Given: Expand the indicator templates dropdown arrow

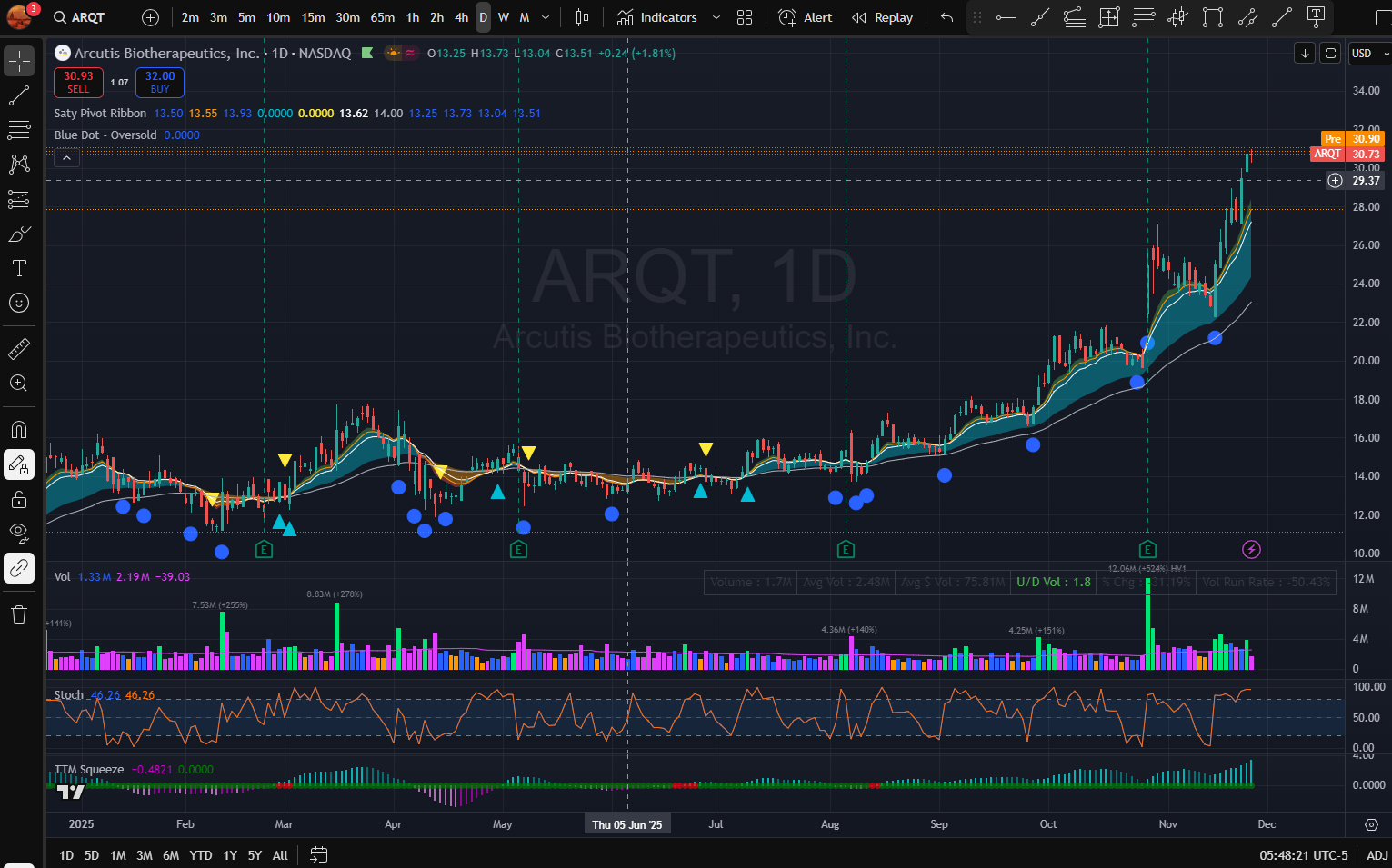Looking at the screenshot, I should 716,17.
